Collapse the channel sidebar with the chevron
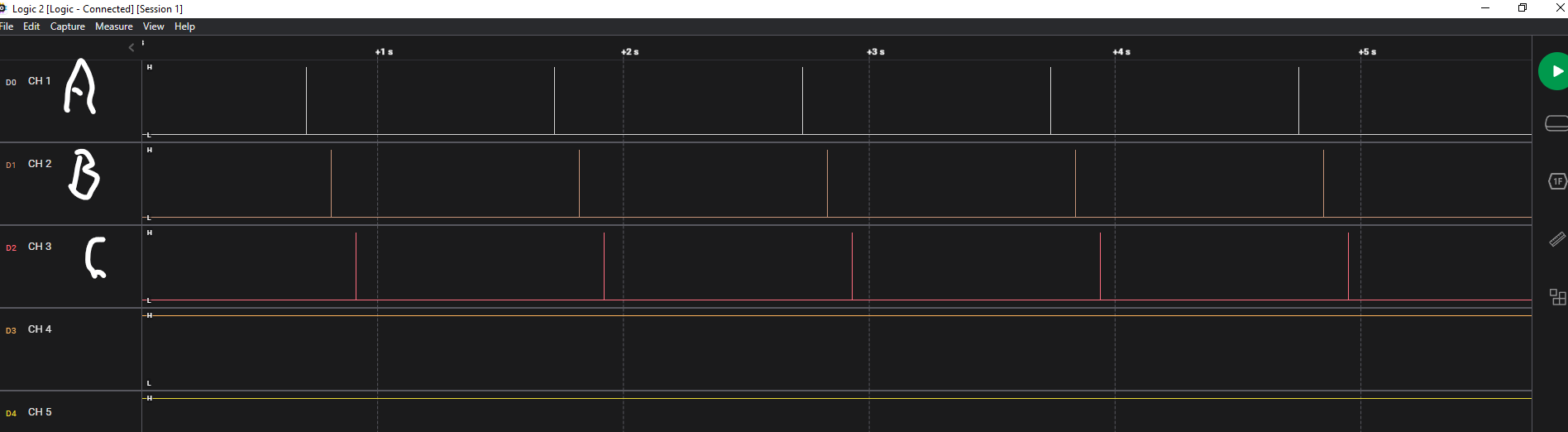 [x=131, y=48]
